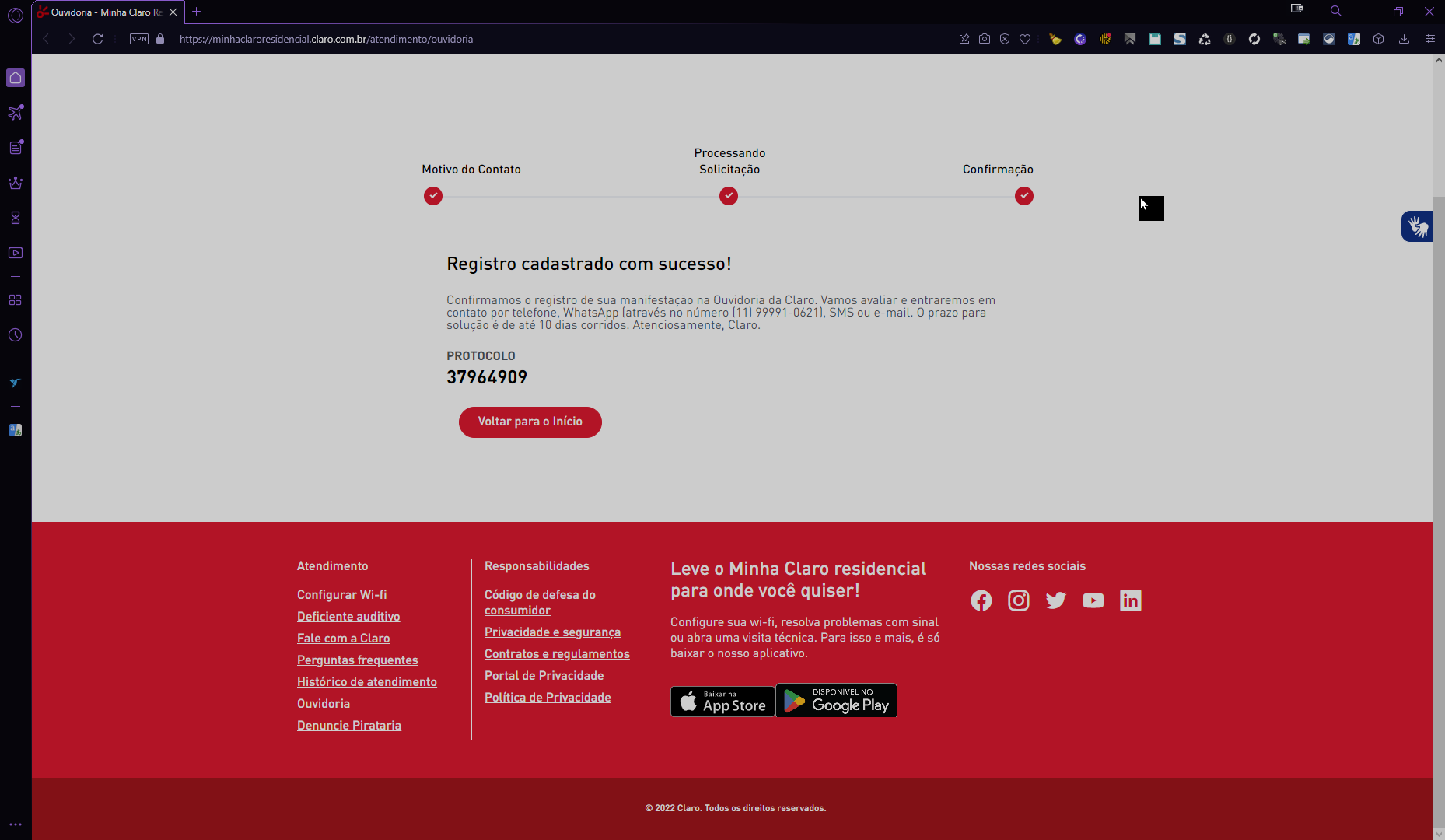Click the translate extension icon in toolbar
The image size is (1445, 840).
pyautogui.click(x=1354, y=39)
